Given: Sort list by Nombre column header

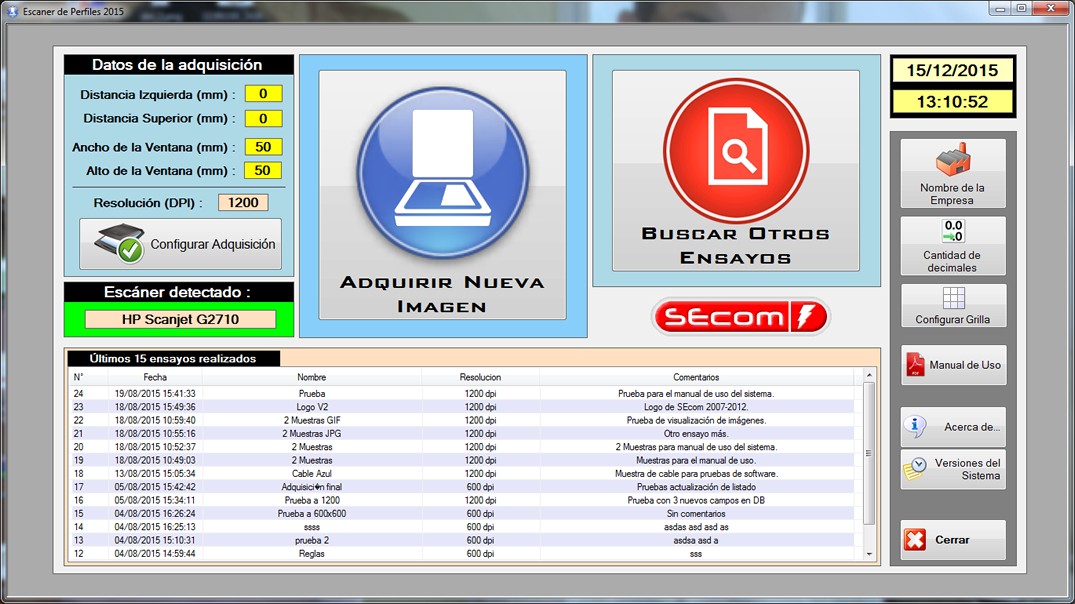Looking at the screenshot, I should pos(311,377).
